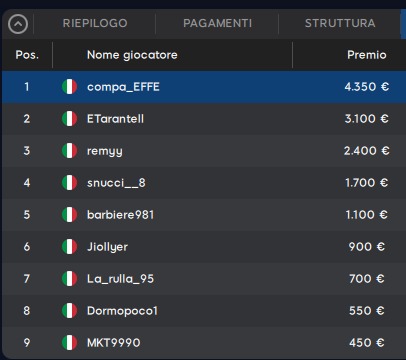Viewport: 406px width, 360px height.
Task: Collapse the panel with the circled chevron icon
Action: (18, 24)
